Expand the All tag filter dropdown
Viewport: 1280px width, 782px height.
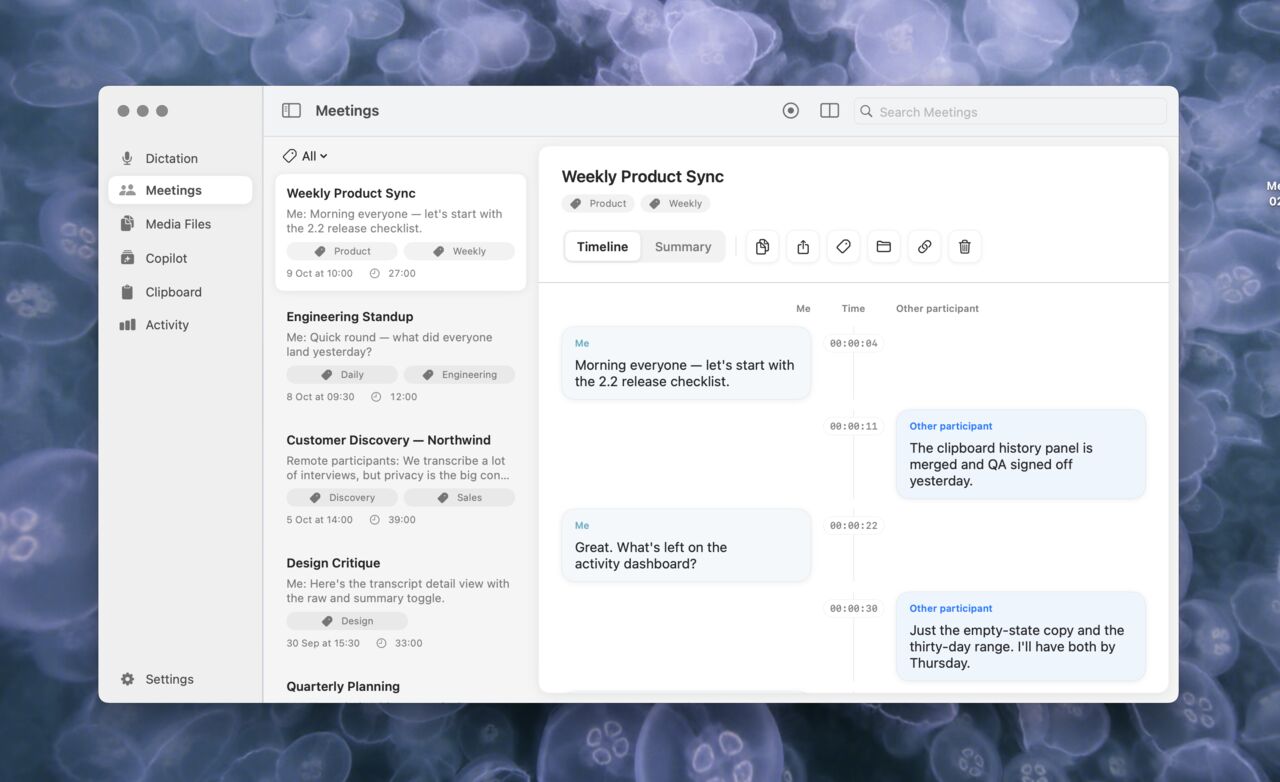[305, 156]
